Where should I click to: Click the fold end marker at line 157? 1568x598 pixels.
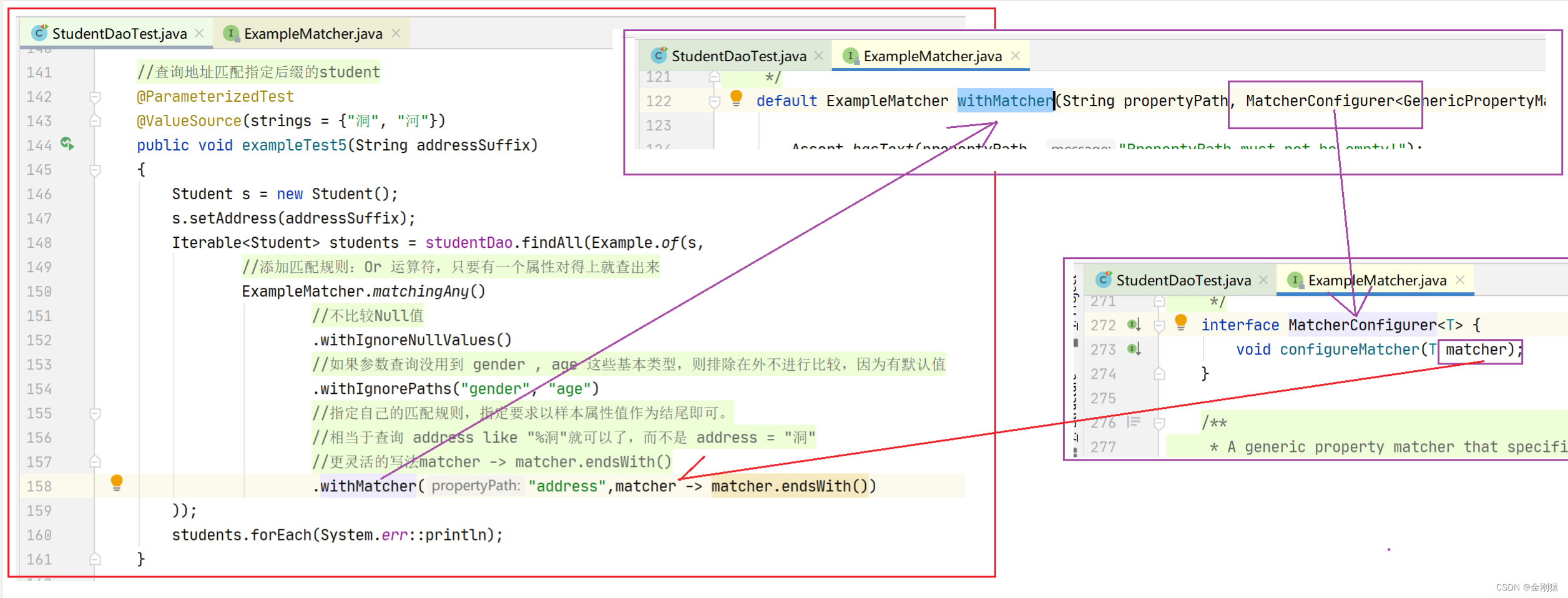click(95, 461)
